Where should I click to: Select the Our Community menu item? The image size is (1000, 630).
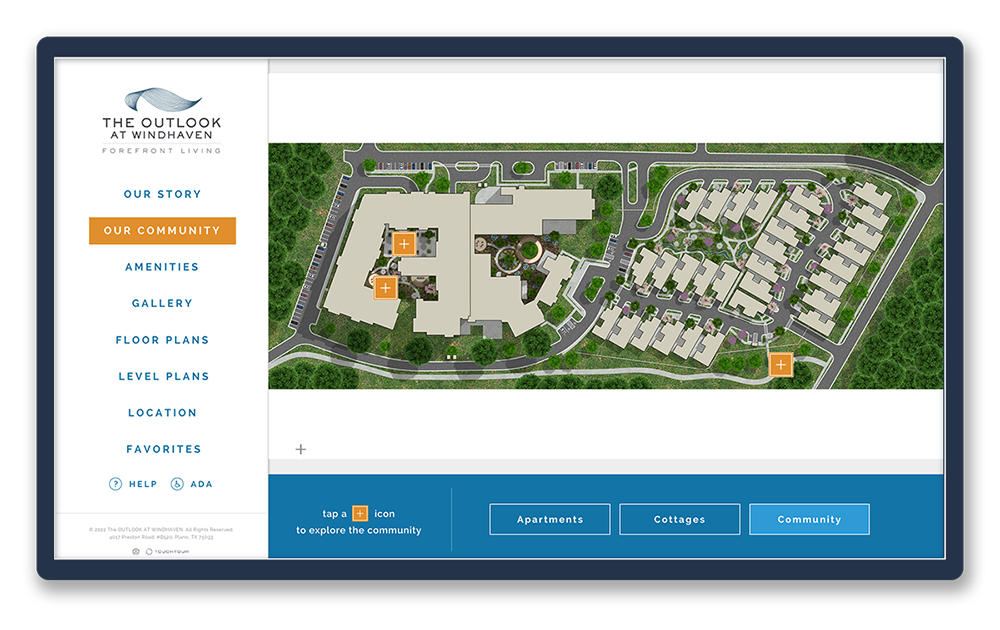point(162,231)
